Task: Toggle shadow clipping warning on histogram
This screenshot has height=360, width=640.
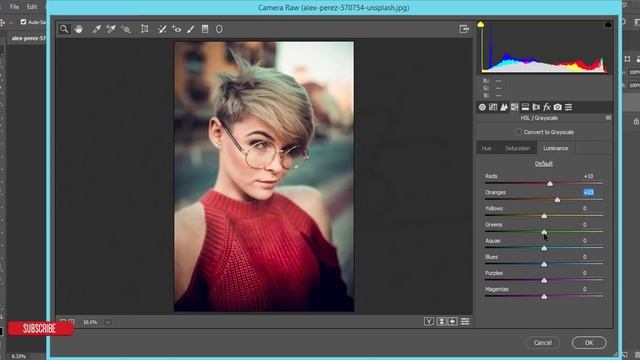Action: point(481,24)
